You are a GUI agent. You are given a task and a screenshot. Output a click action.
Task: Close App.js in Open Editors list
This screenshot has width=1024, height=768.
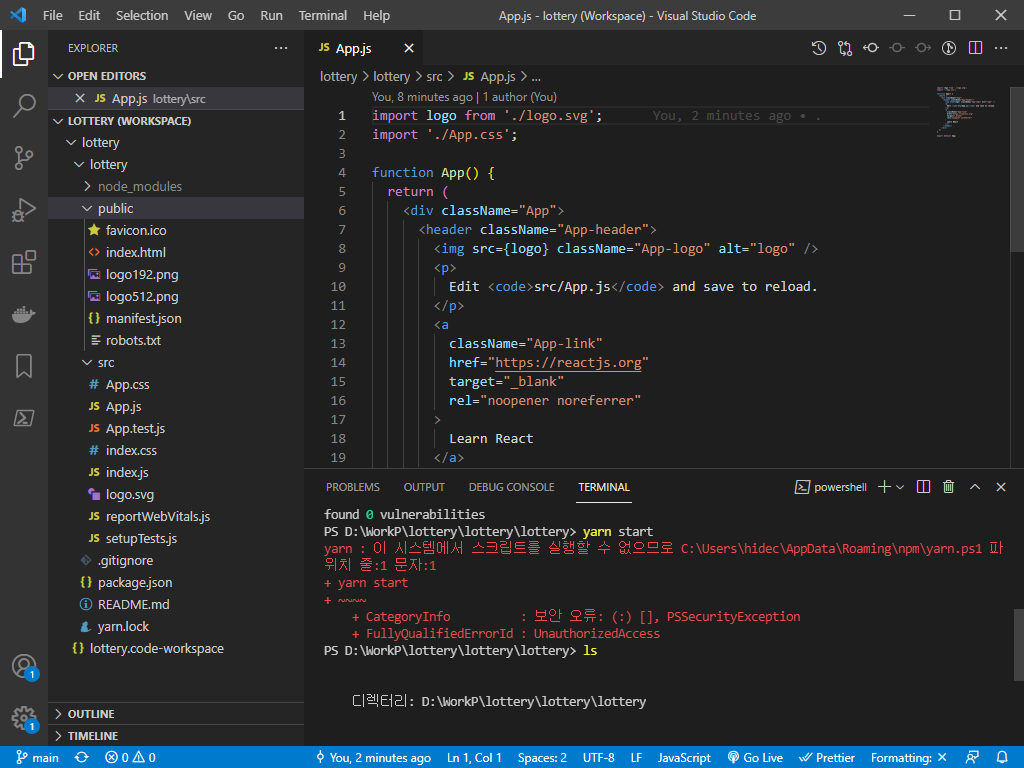tap(80, 98)
